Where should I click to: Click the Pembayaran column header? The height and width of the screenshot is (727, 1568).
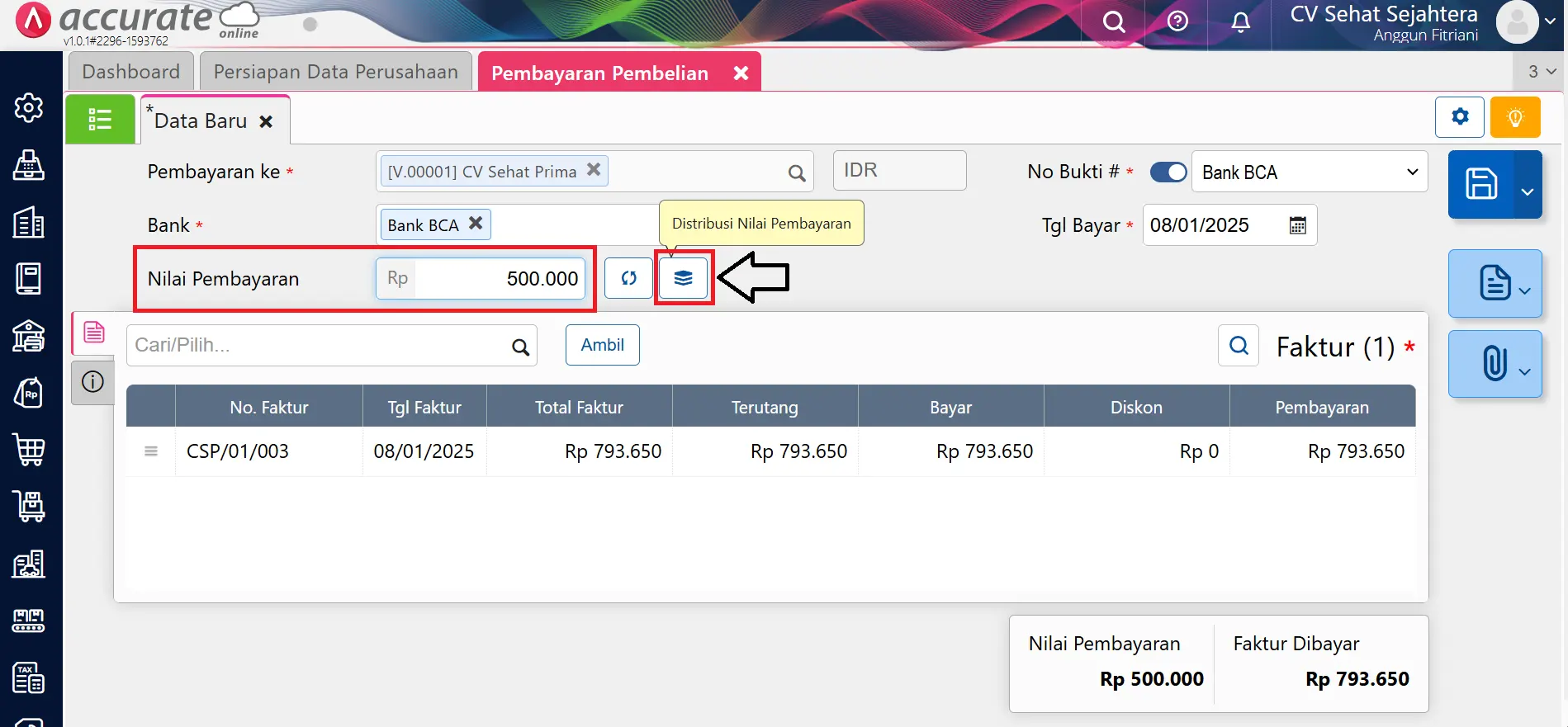[x=1322, y=407]
